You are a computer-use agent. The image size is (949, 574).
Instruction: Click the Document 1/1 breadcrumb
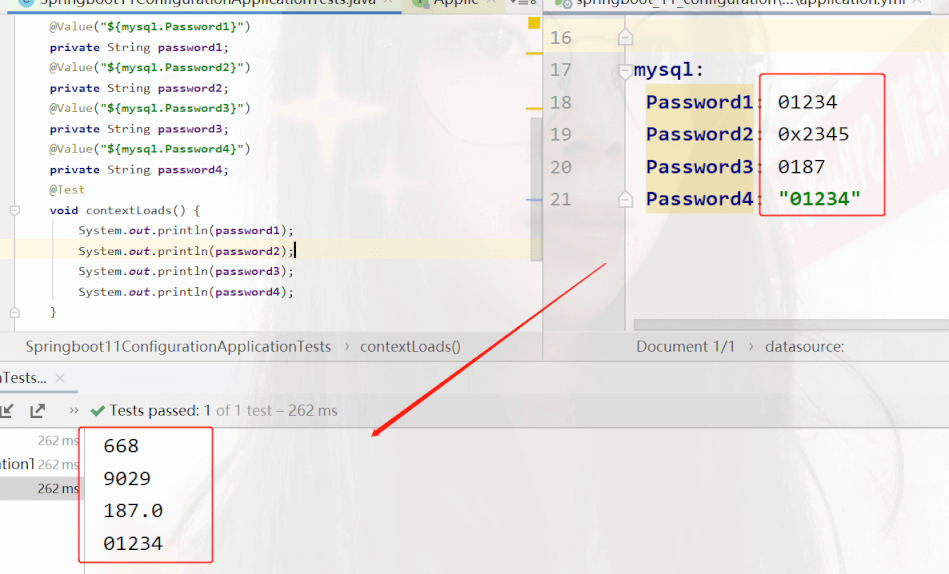pos(685,346)
